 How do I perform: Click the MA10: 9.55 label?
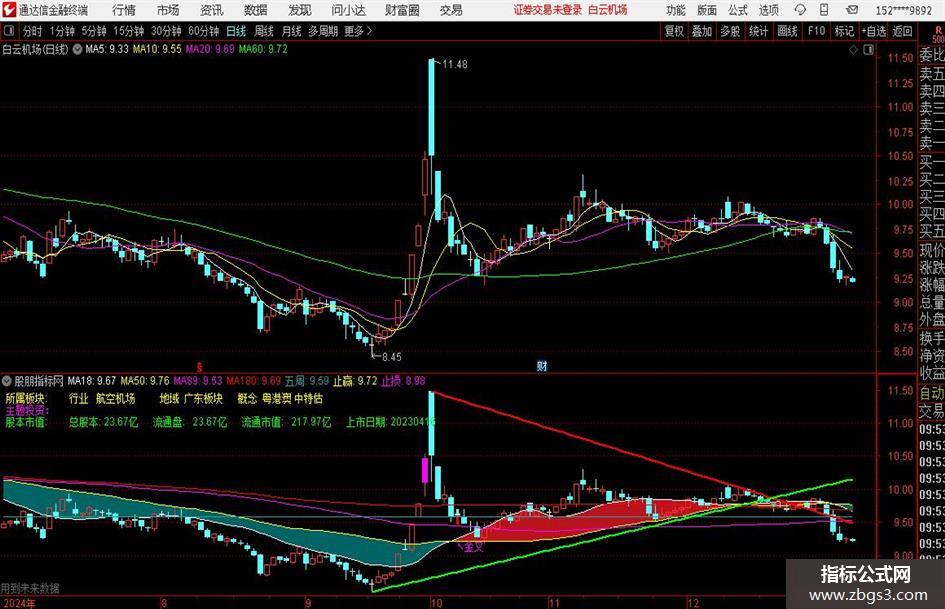(157, 49)
